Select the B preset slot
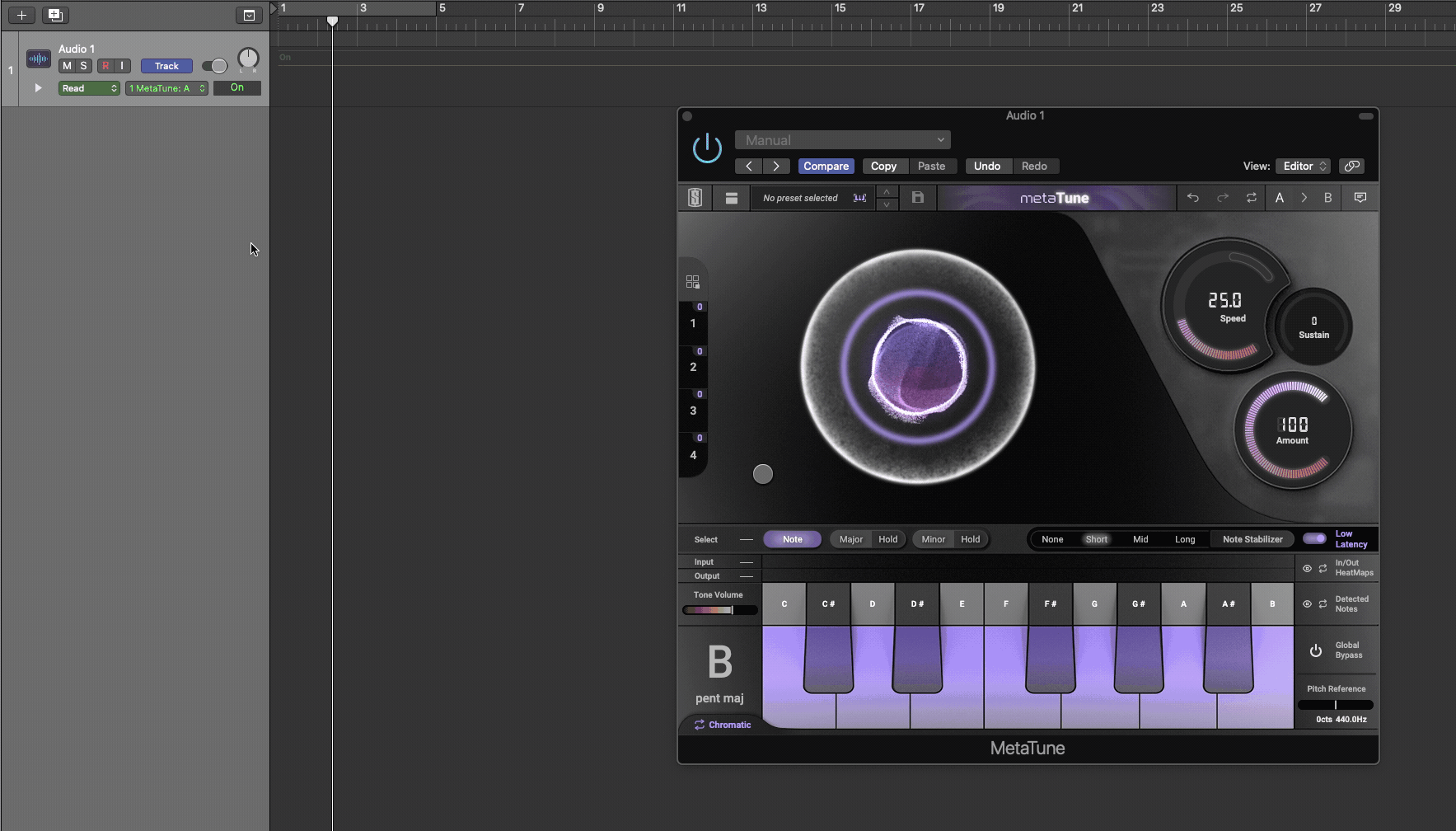Screen dimensions: 1456x831 click(1327, 198)
